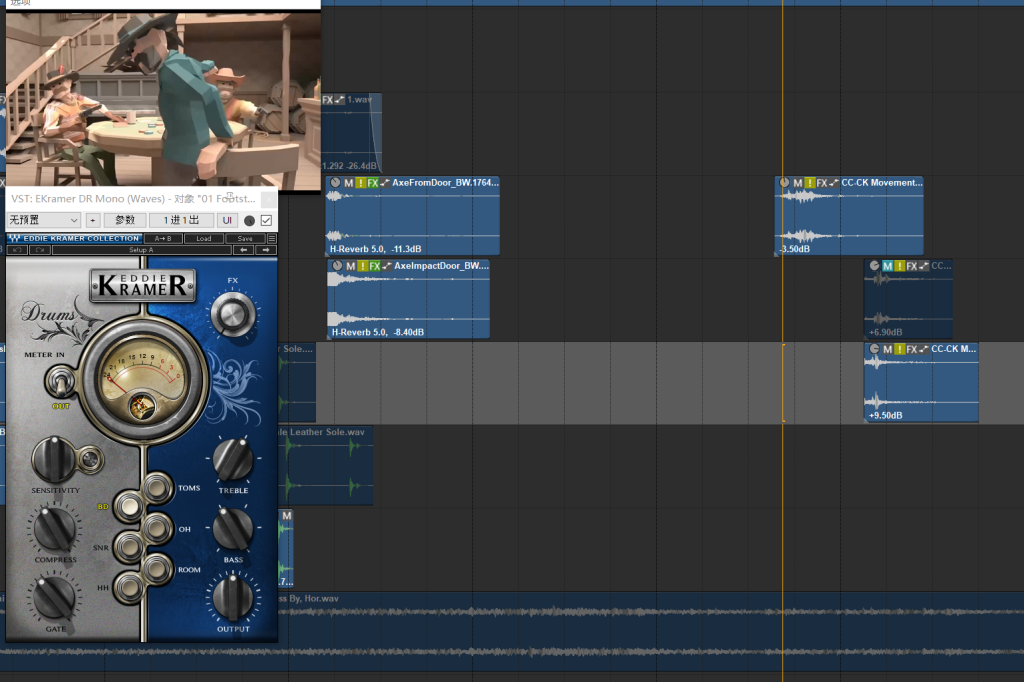The image size is (1024, 682).
Task: Open envelope icon on AxeFromDoor_BW item
Action: tap(385, 183)
